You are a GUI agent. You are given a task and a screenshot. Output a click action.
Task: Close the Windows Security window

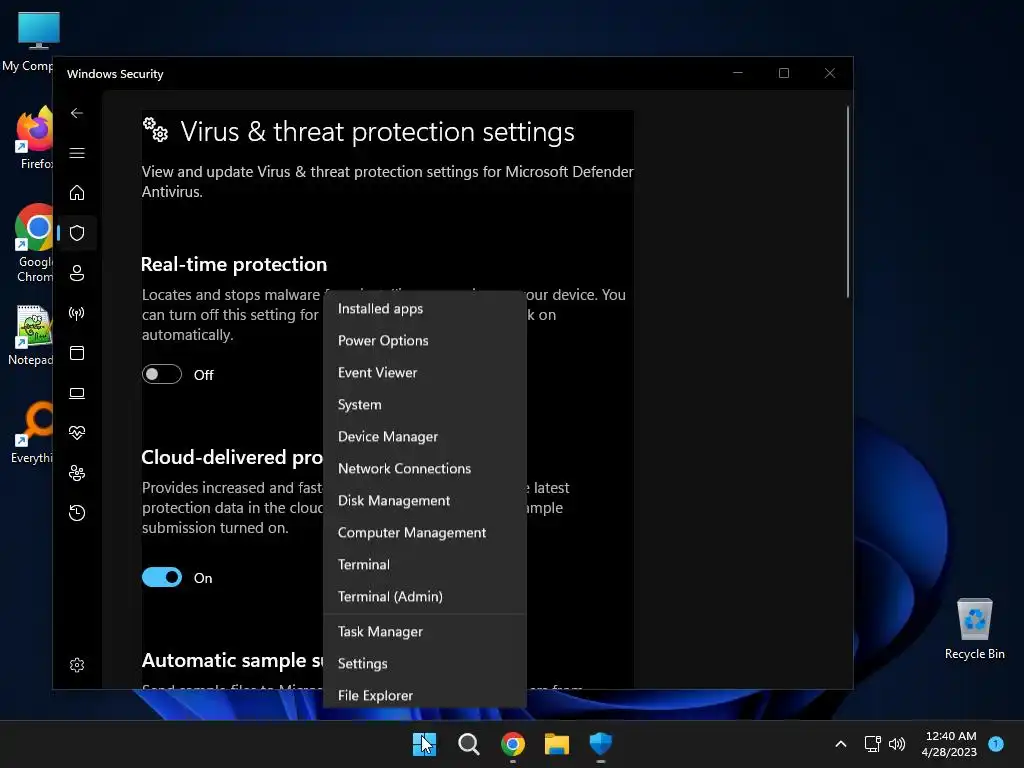[830, 73]
